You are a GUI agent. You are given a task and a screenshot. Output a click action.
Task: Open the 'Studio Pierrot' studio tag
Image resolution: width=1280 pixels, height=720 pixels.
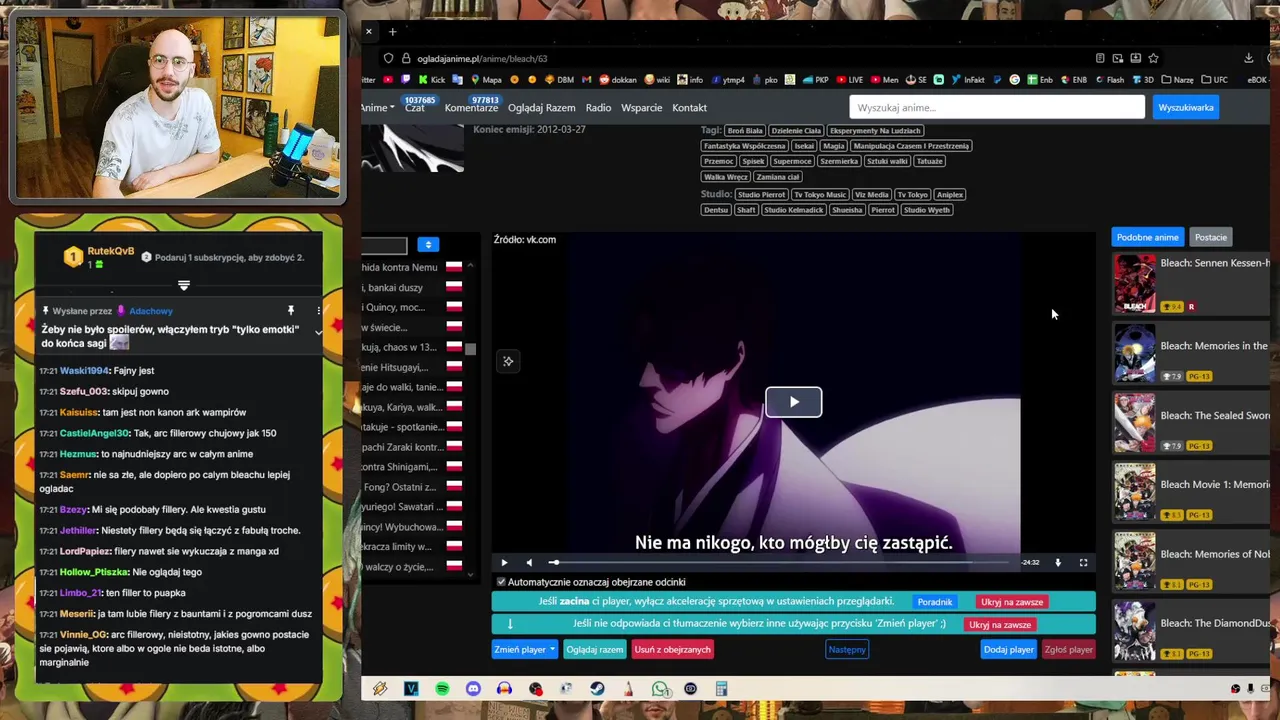click(761, 195)
